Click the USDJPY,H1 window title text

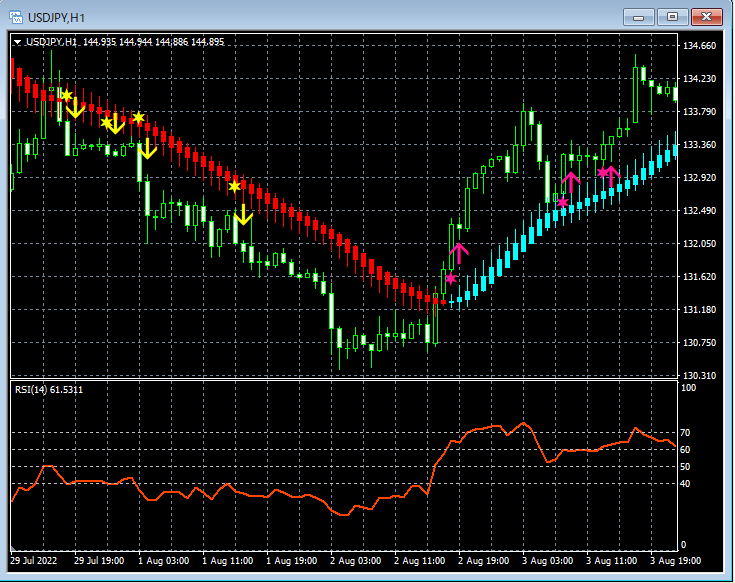pos(56,18)
